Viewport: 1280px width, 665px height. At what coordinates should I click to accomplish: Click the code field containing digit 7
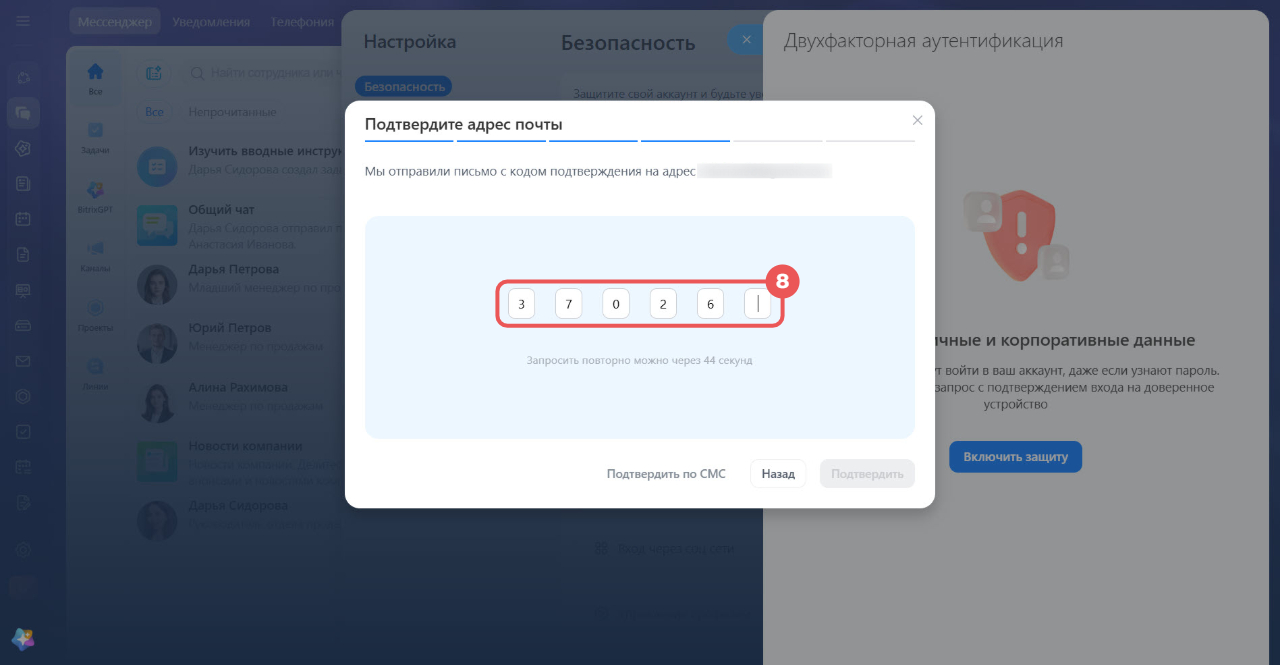[x=568, y=303]
